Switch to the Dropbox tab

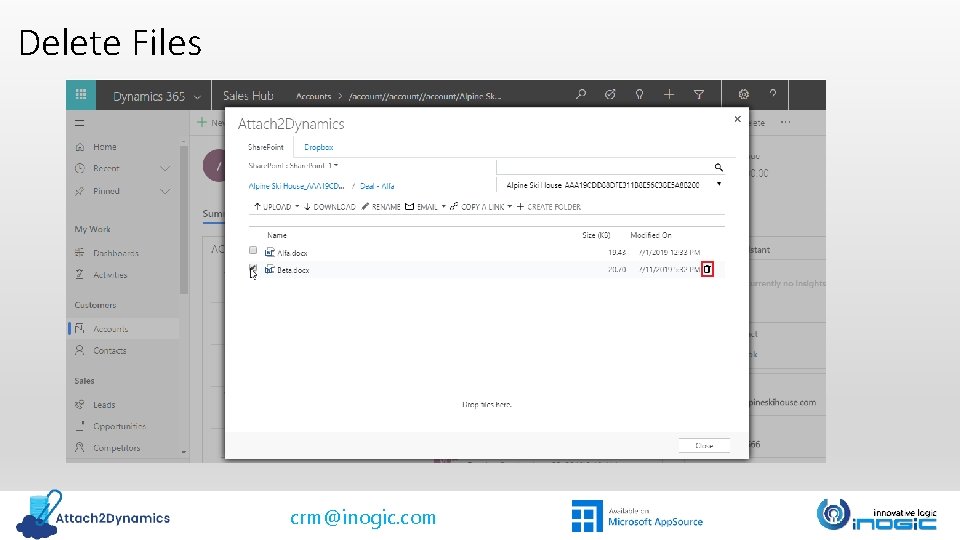click(318, 147)
